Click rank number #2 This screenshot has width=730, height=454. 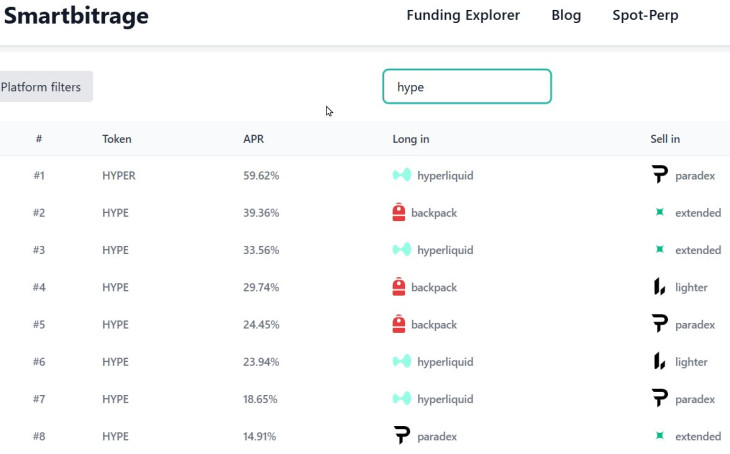click(x=39, y=213)
